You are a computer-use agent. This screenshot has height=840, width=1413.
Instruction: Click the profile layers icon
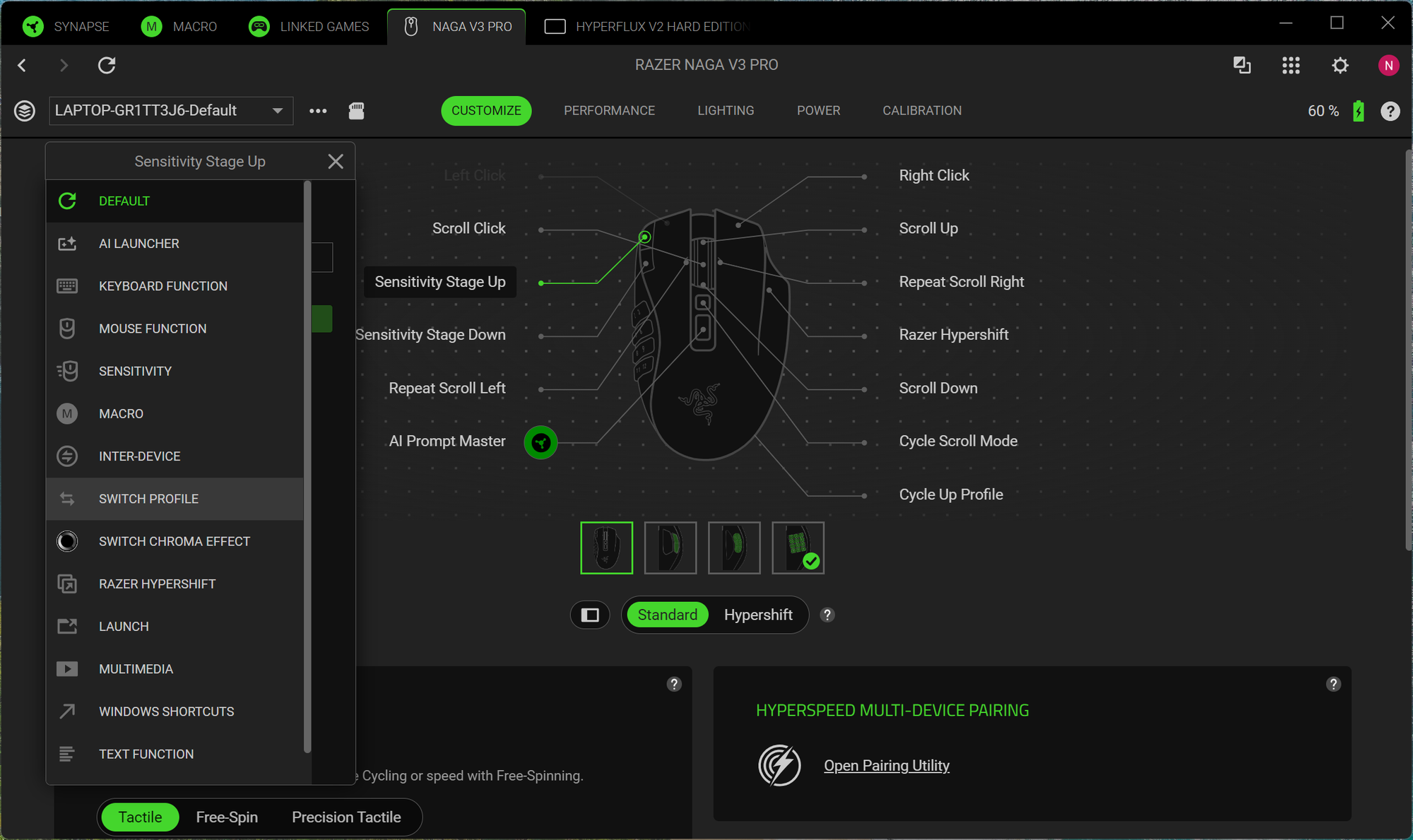(25, 111)
